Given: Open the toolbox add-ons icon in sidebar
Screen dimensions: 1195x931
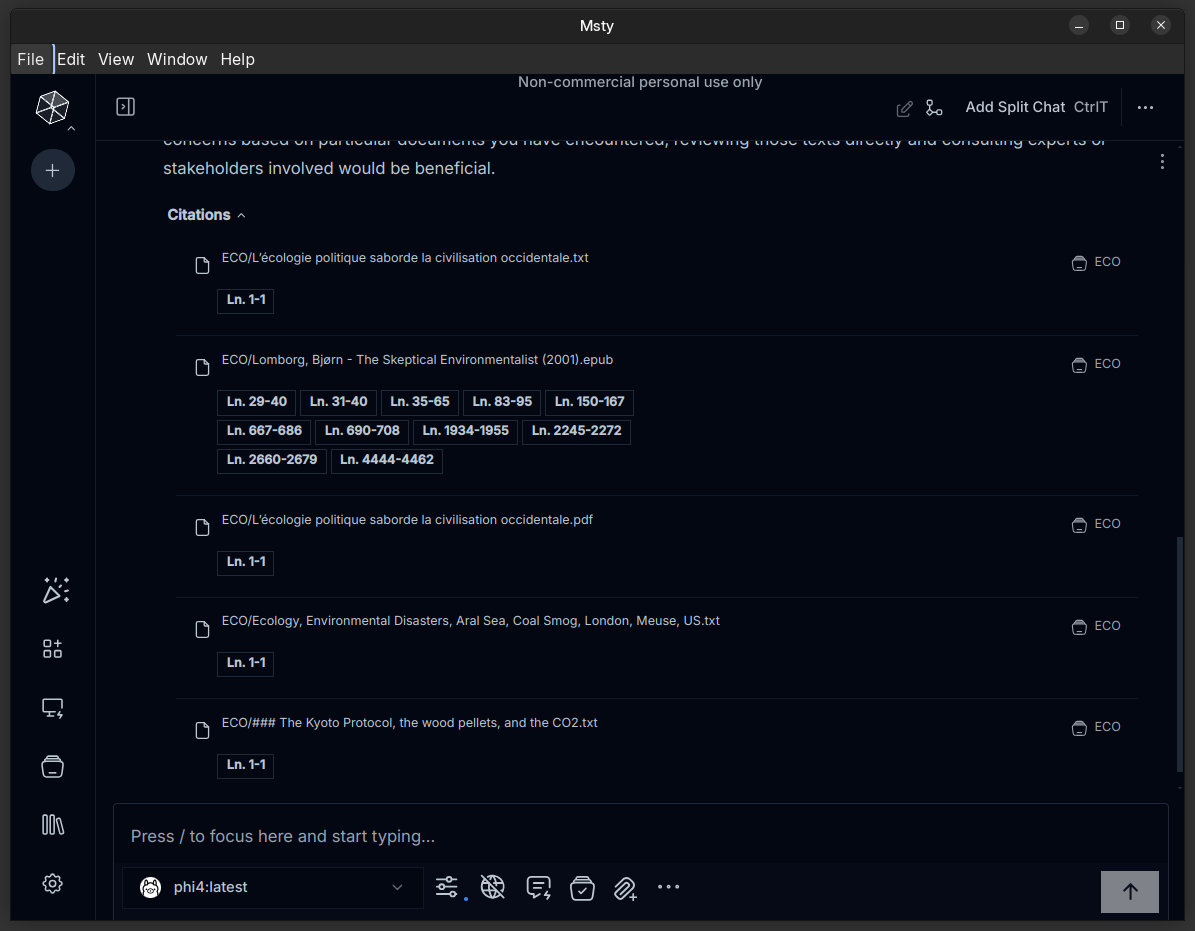Looking at the screenshot, I should tap(53, 649).
